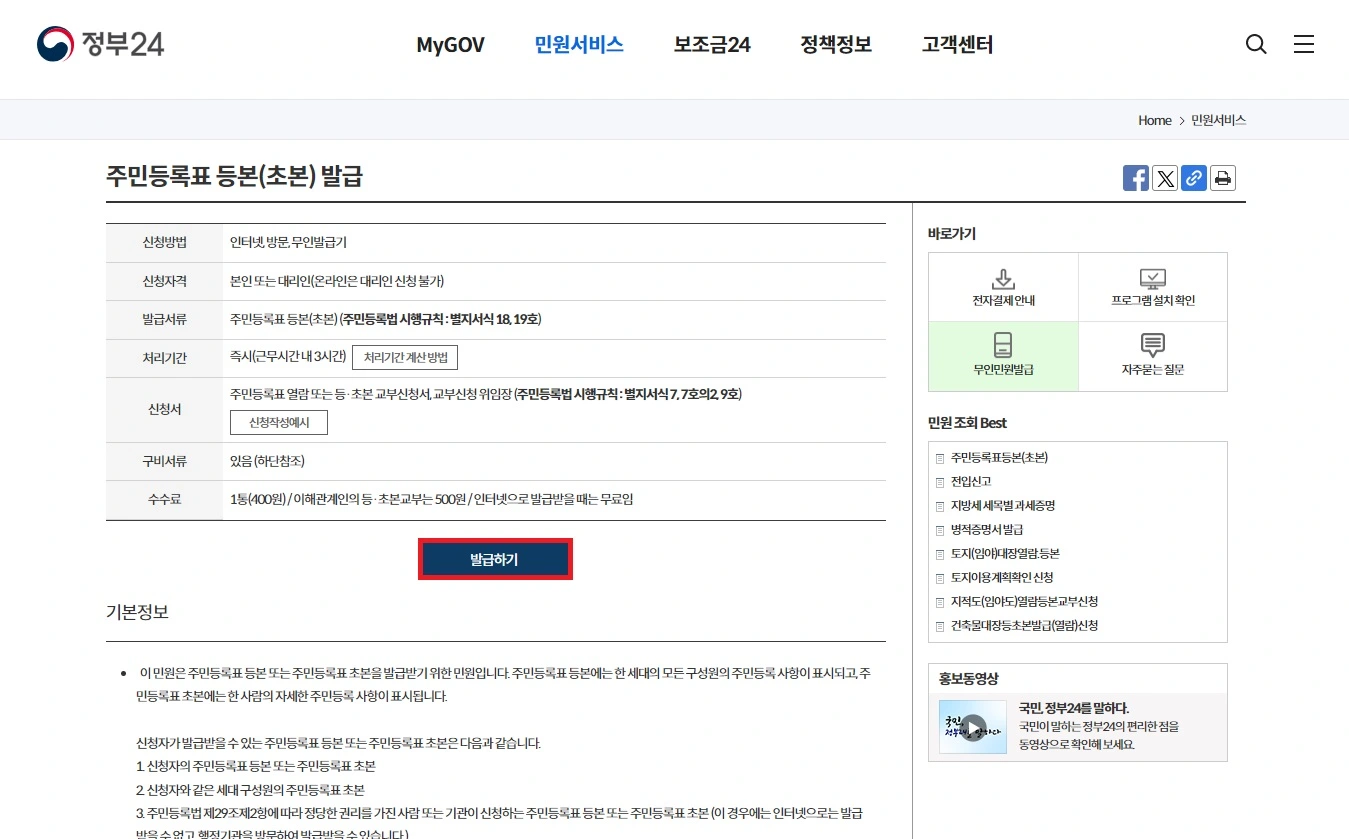Open the search magnifier icon
This screenshot has height=839, width=1349.
coord(1255,44)
